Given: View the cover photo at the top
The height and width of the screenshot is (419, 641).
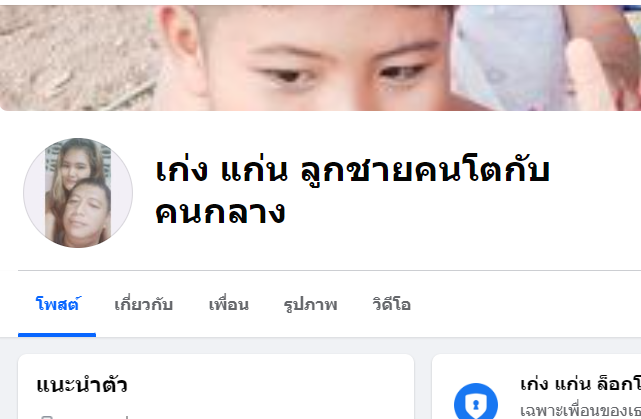Looking at the screenshot, I should click(320, 57).
